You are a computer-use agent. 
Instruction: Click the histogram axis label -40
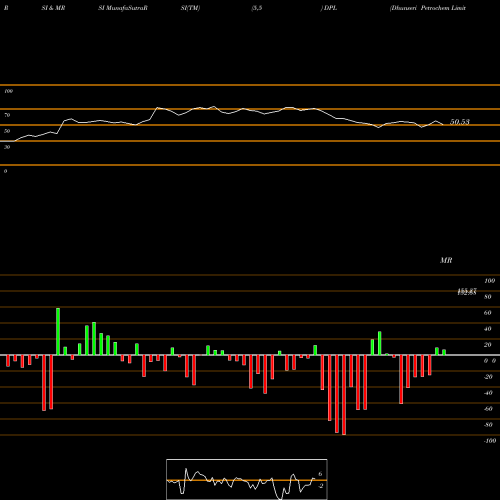pos(488,393)
